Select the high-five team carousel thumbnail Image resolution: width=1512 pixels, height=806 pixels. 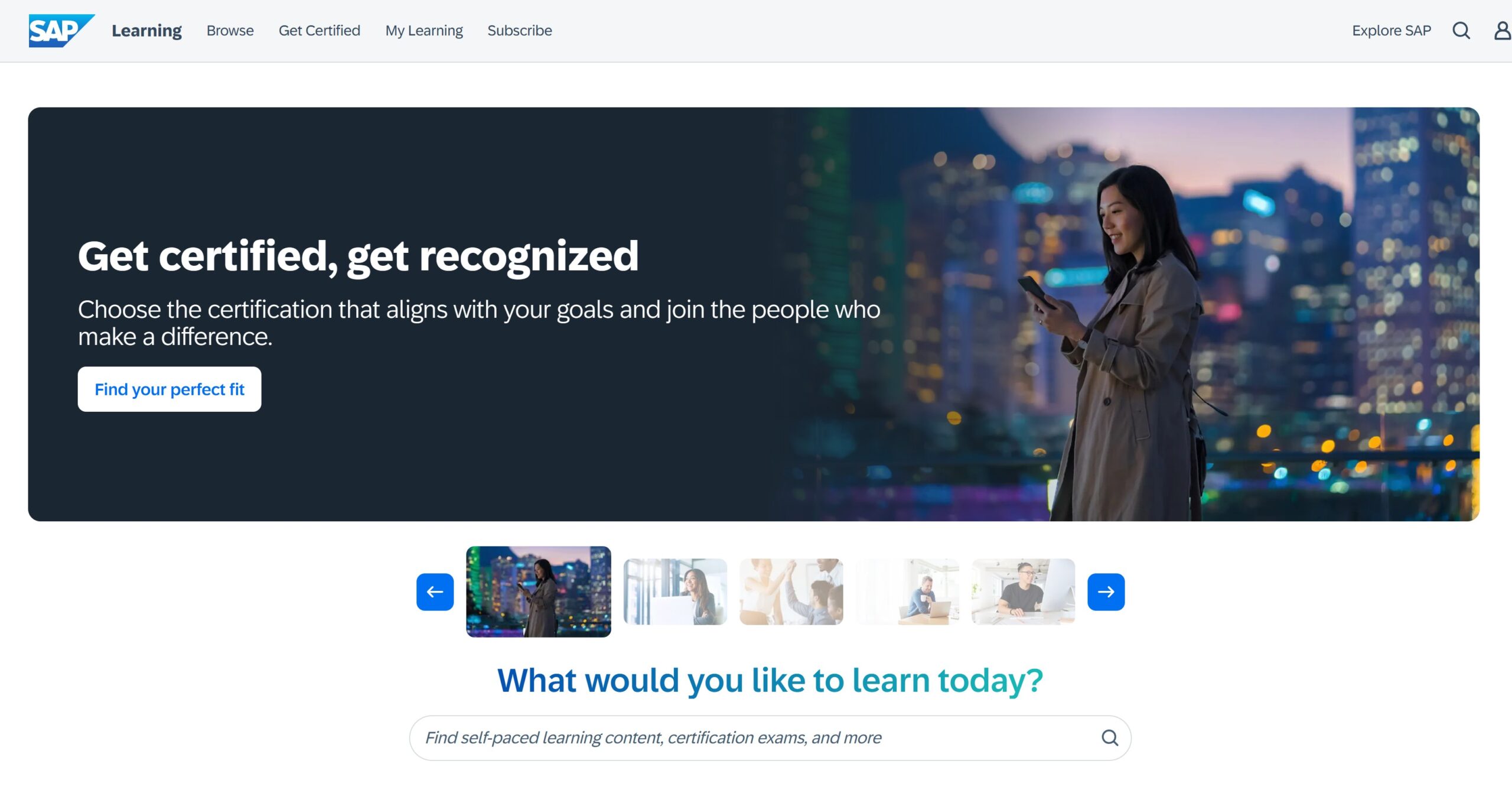[x=791, y=591]
